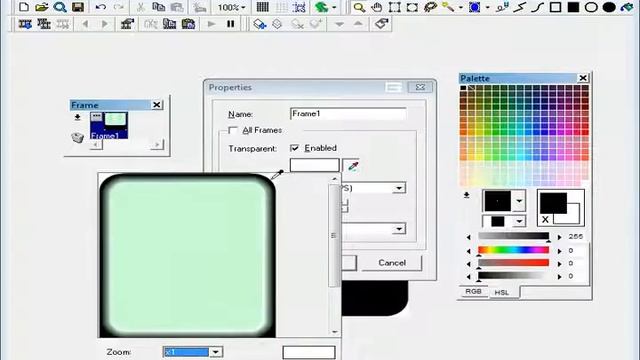The width and height of the screenshot is (640, 360).
Task: Open the Magic Wand options dropdown arrow
Action: [x=460, y=7]
